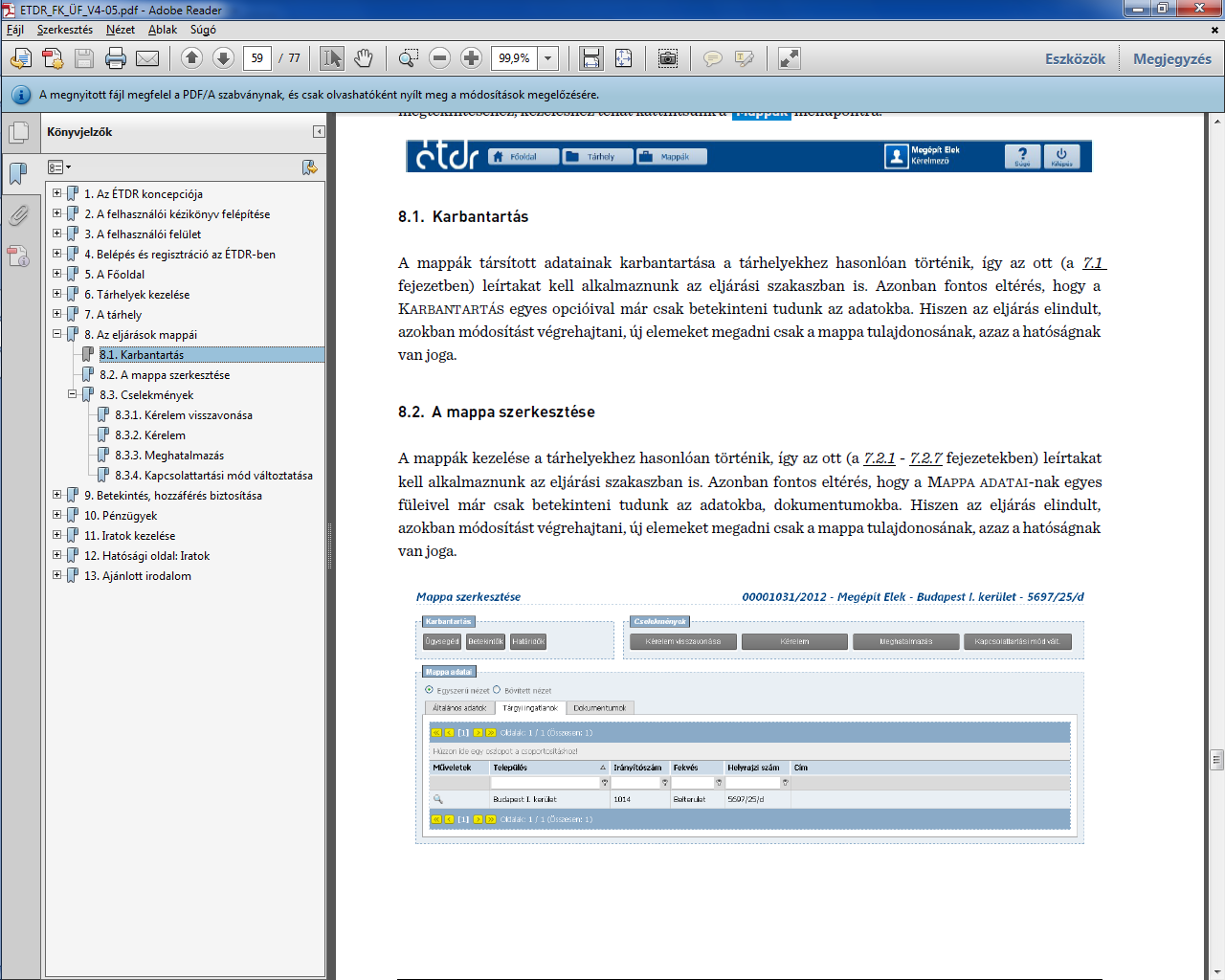Viewport: 1225px width, 980px height.
Task: Expand bookmark 9. Betekintés, hozzáférés biztosítása
Action: click(x=56, y=495)
